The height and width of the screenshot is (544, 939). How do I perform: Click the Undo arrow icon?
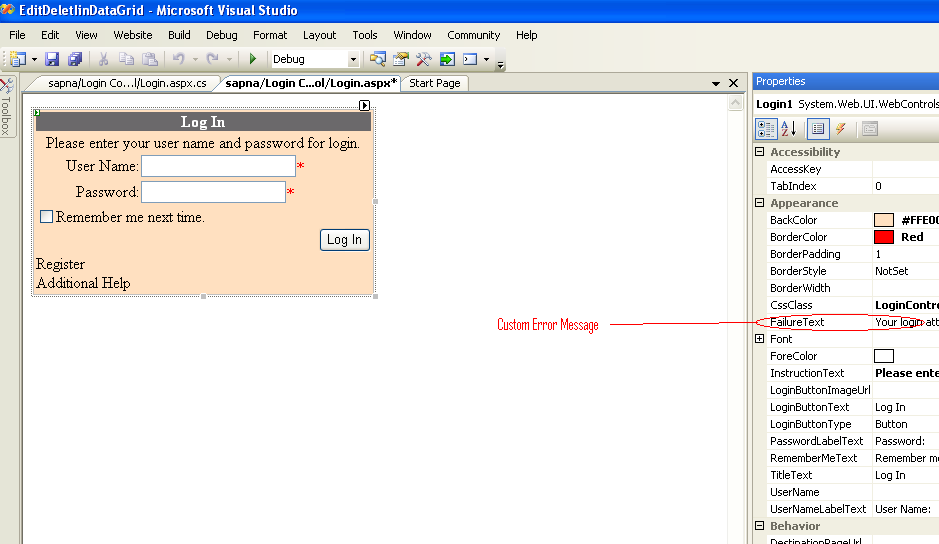(178, 59)
